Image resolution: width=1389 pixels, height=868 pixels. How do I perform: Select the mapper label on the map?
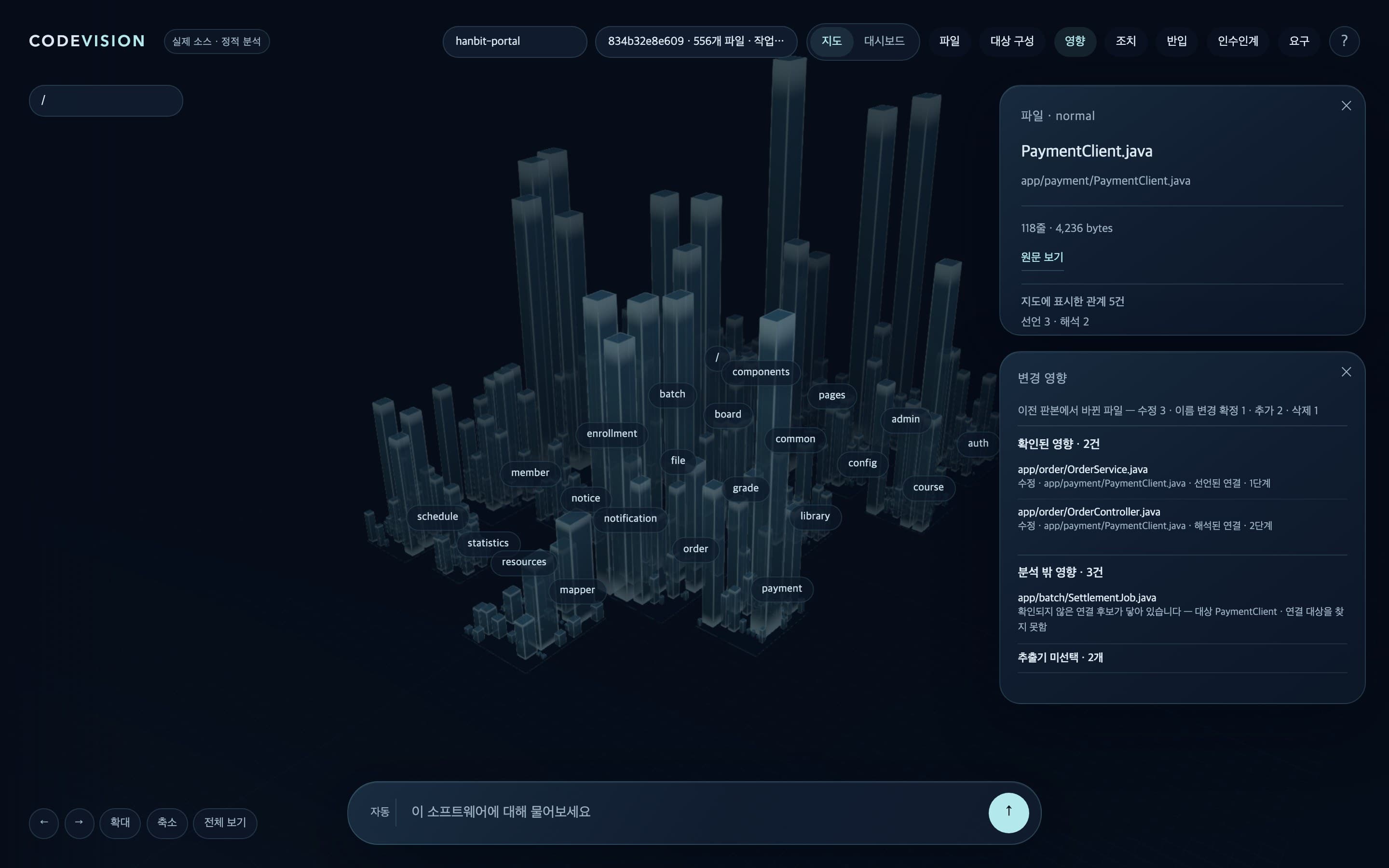click(577, 590)
